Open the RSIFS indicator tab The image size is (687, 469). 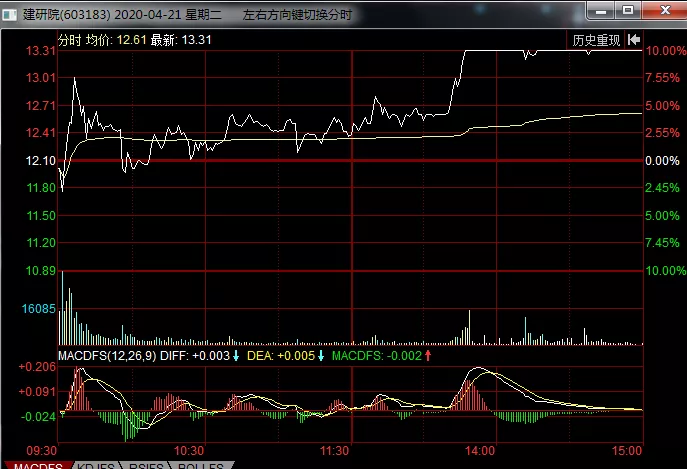146,465
